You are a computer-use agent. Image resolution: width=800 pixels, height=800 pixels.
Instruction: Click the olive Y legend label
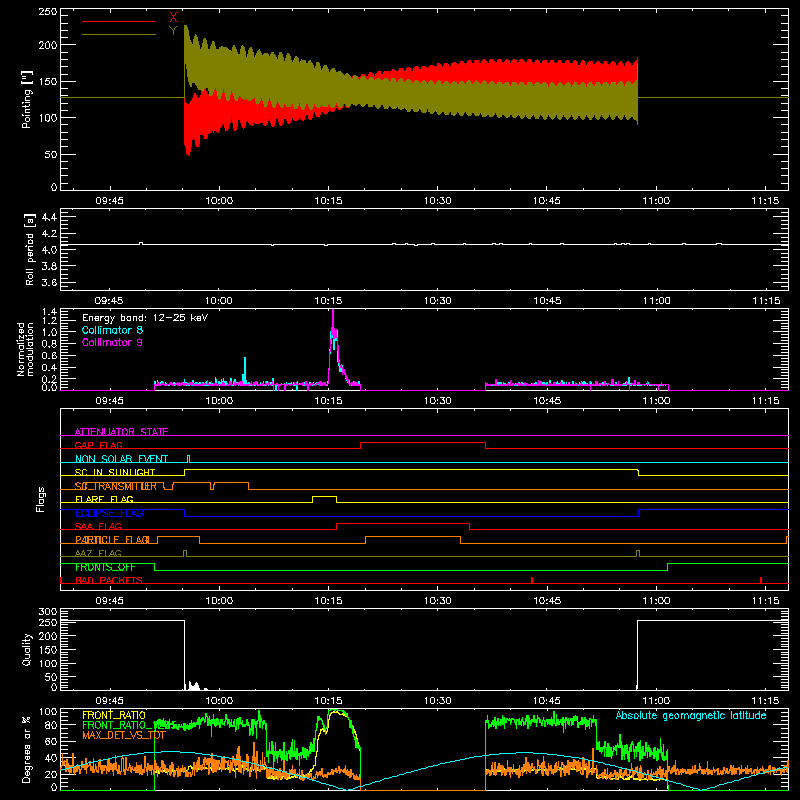coord(173,31)
